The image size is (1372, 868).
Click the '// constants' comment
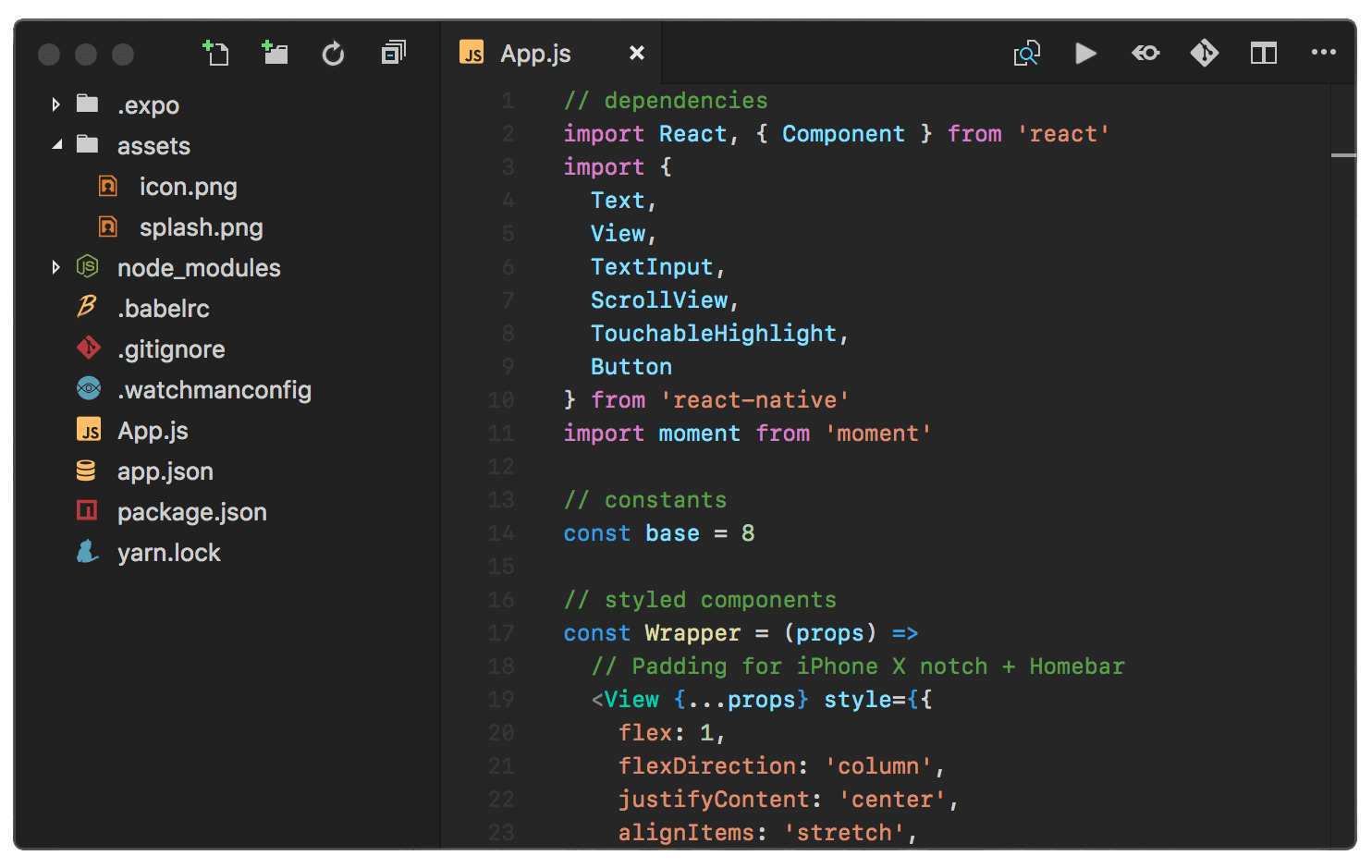[645, 500]
